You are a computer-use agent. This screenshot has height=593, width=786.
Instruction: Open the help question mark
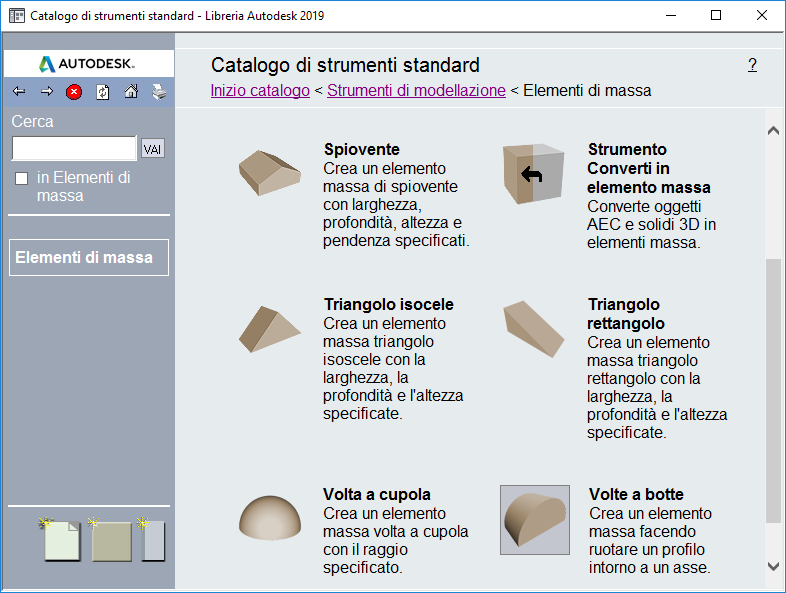coord(752,65)
